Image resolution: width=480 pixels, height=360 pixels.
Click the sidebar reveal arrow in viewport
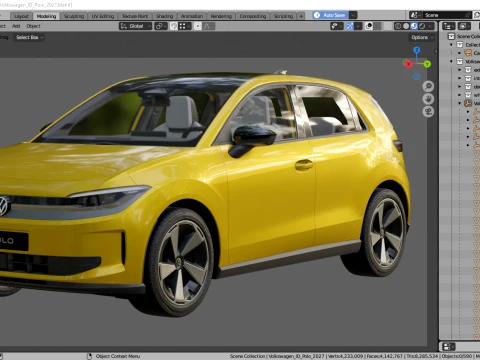(x=436, y=52)
